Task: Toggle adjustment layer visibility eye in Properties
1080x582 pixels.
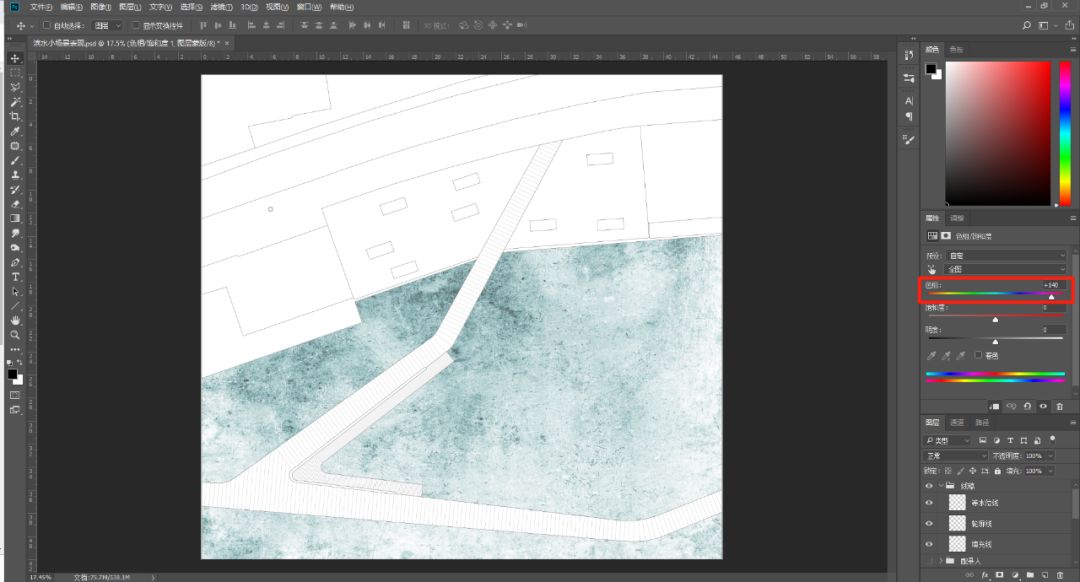Action: tap(1043, 406)
